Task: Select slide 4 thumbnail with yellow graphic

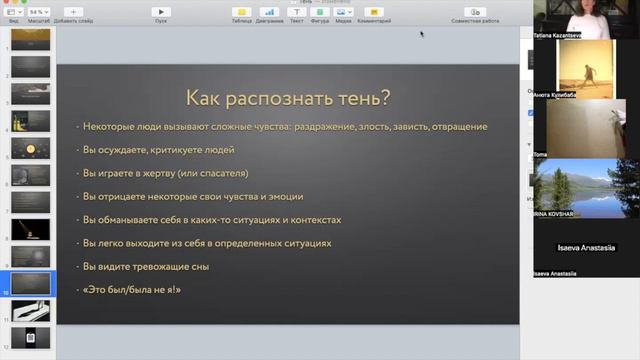Action: pyautogui.click(x=31, y=121)
